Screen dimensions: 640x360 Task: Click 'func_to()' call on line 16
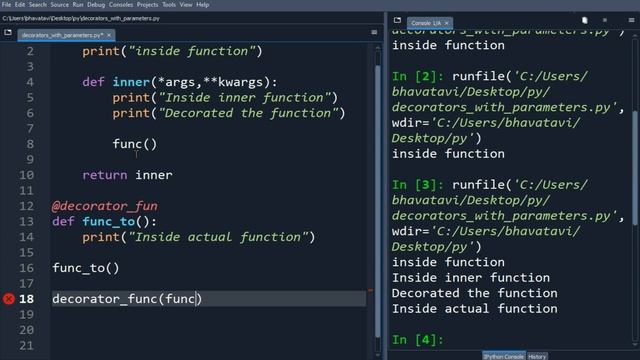[x=86, y=268]
